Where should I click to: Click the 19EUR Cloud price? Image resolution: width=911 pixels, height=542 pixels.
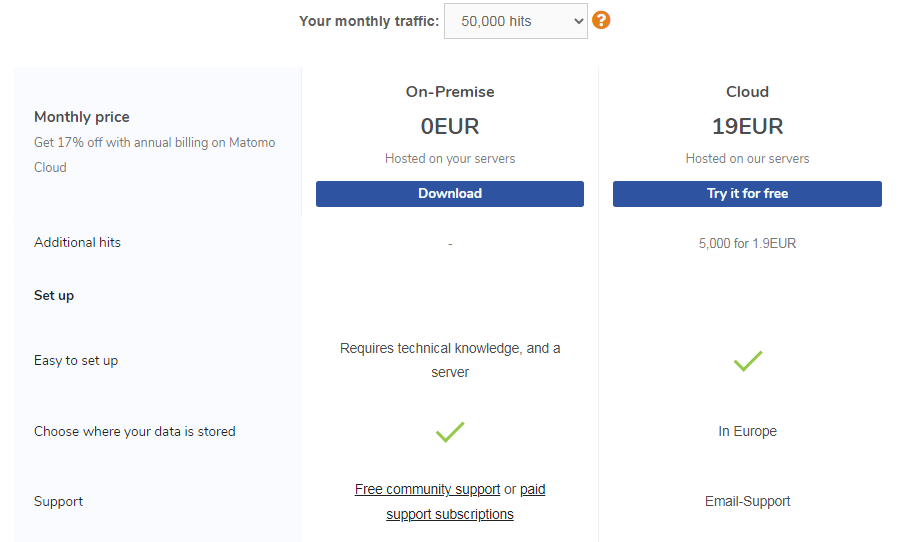pos(747,126)
